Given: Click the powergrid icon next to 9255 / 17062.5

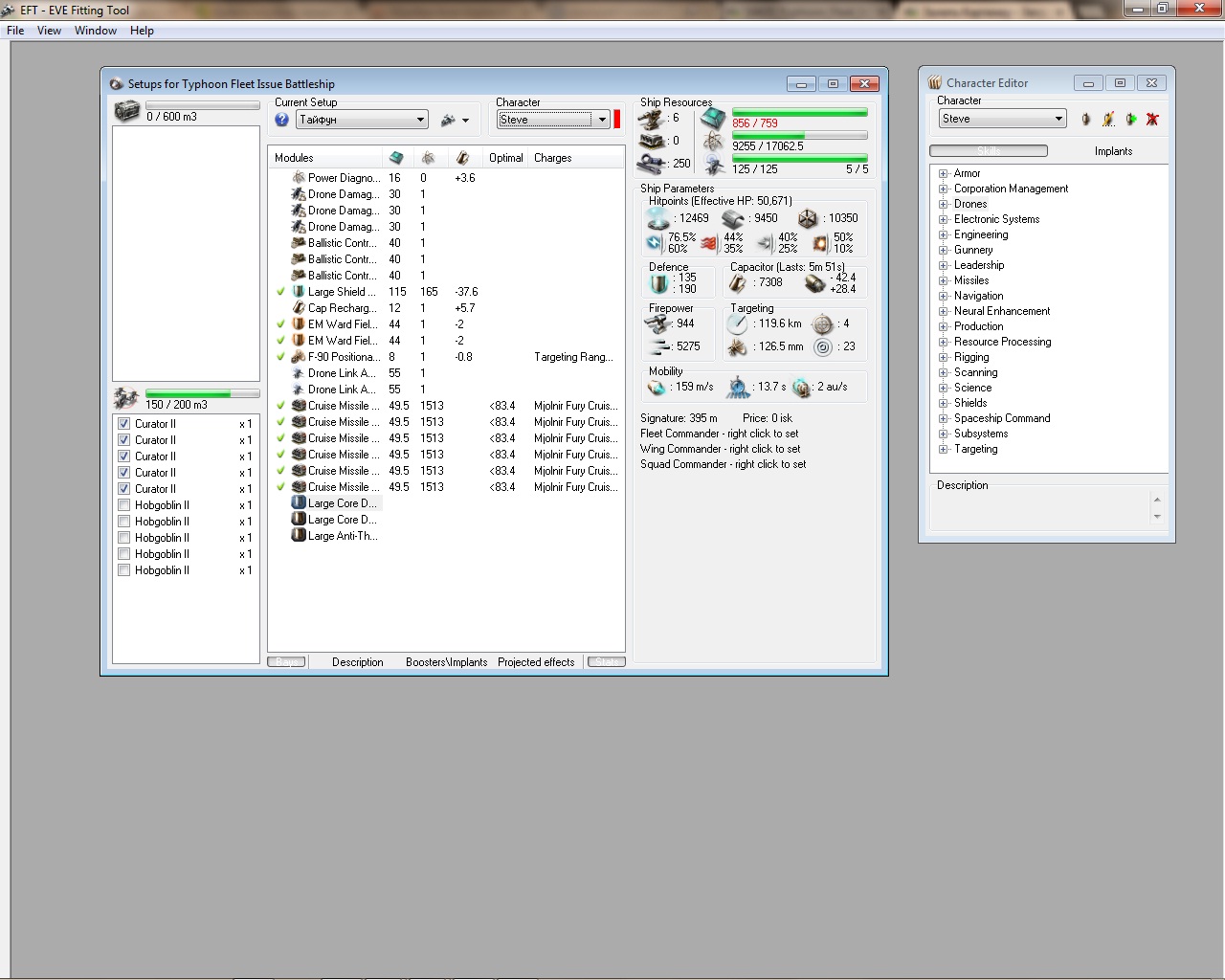Looking at the screenshot, I should pyautogui.click(x=713, y=142).
